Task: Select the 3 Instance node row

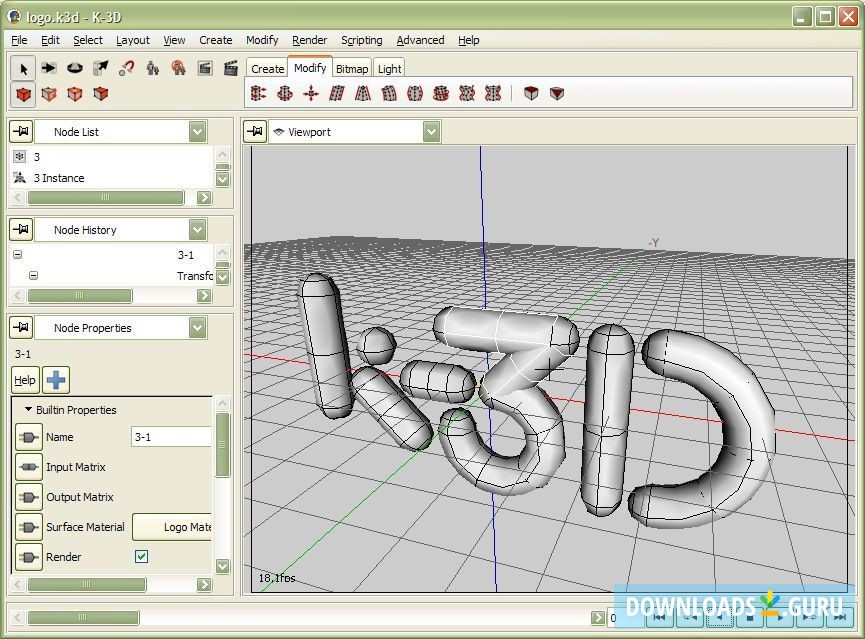Action: tap(112, 178)
